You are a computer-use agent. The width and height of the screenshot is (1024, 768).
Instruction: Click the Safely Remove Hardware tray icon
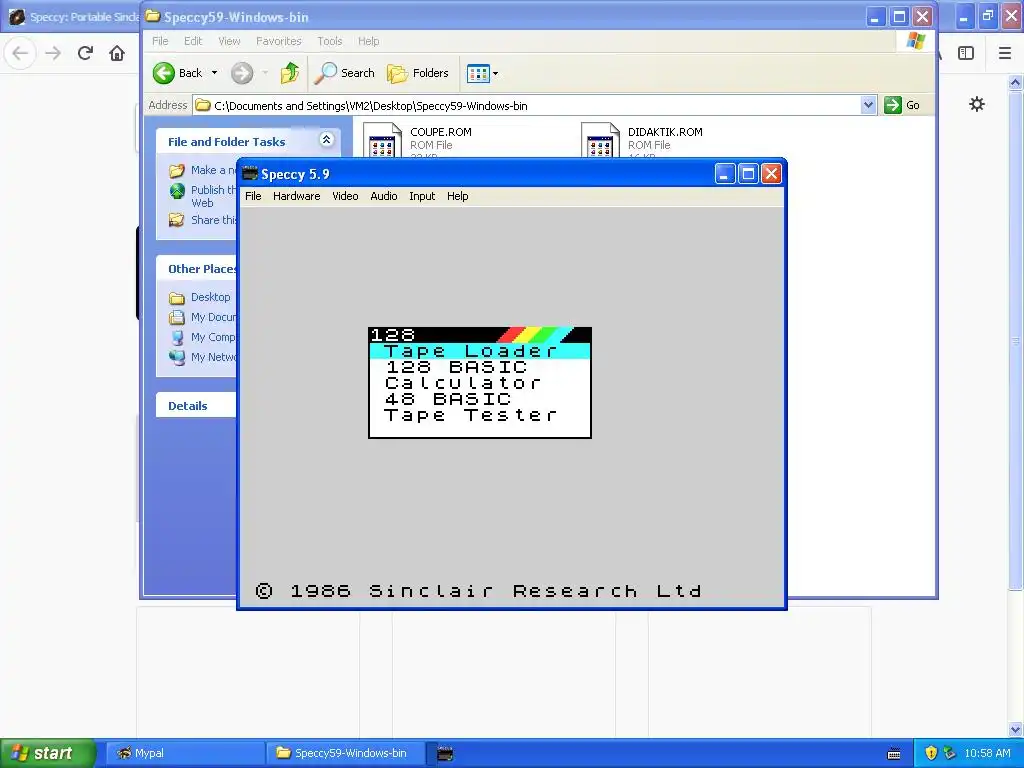(x=950, y=753)
